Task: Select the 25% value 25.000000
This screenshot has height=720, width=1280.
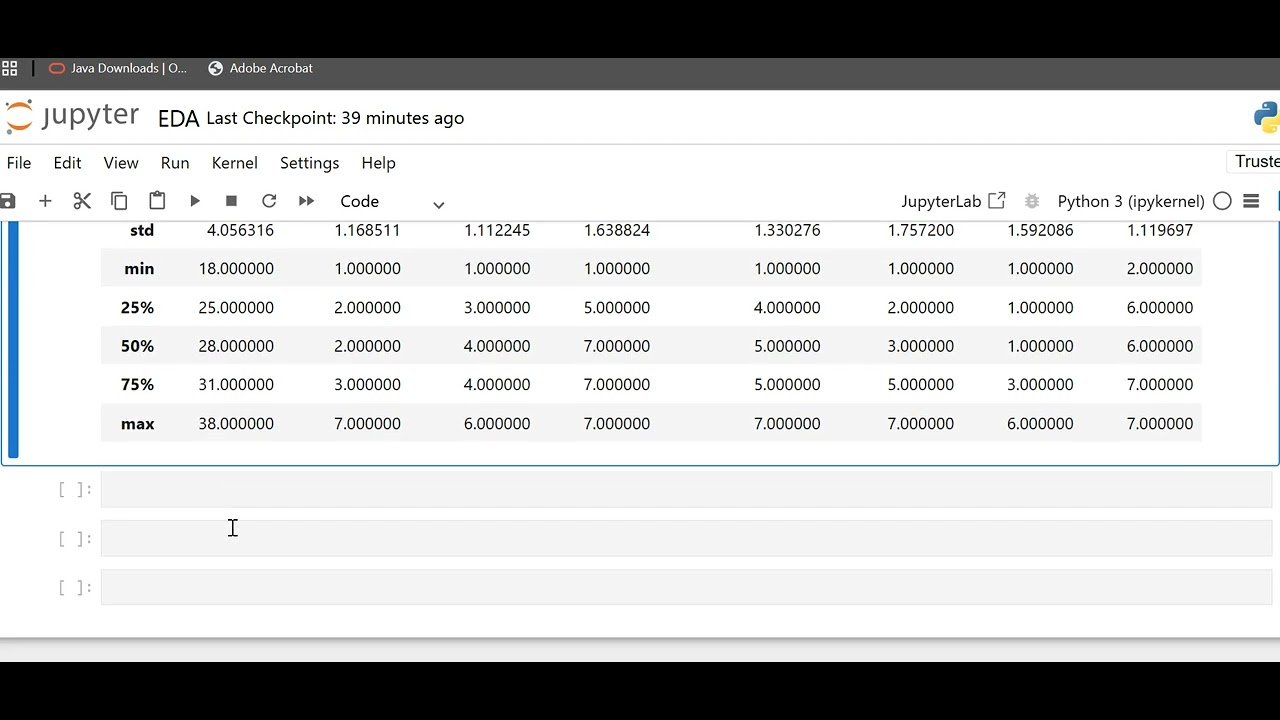Action: pos(236,307)
